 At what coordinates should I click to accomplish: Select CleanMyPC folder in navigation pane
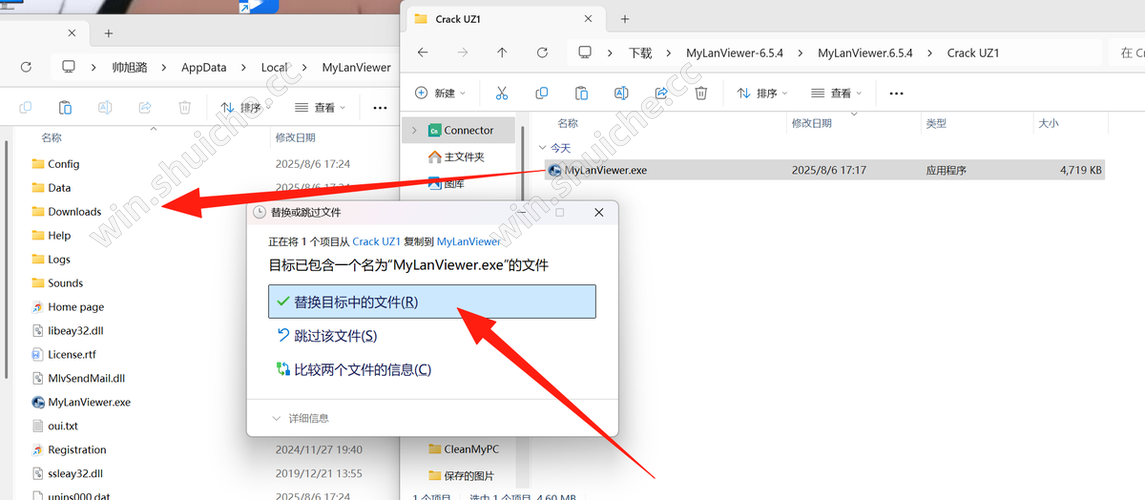464,449
